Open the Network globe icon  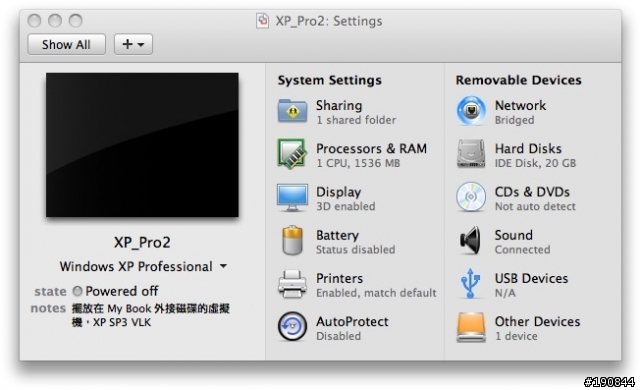[x=471, y=111]
